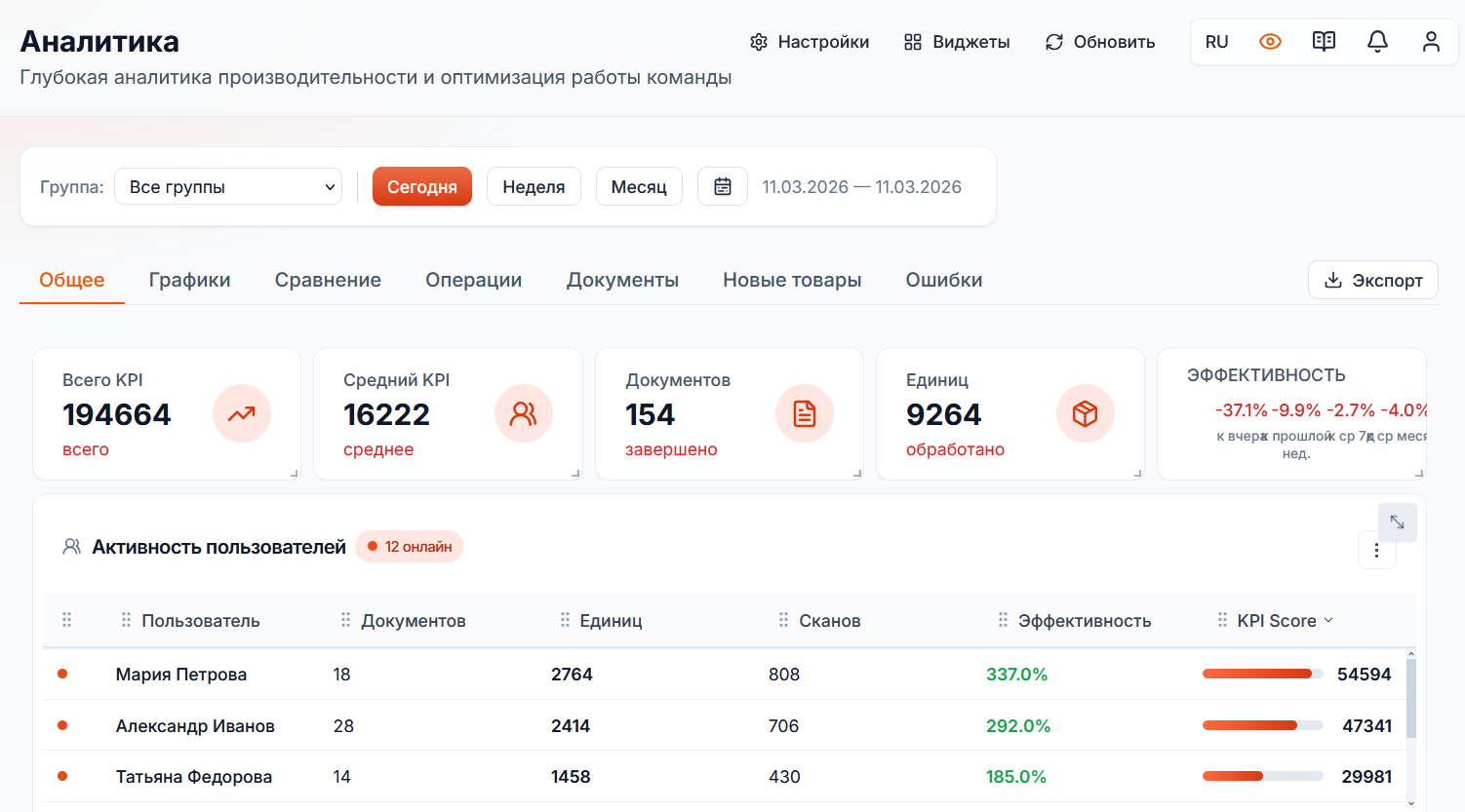
Task: Expand the activity panel with diagonal arrow icon
Action: (1397, 522)
